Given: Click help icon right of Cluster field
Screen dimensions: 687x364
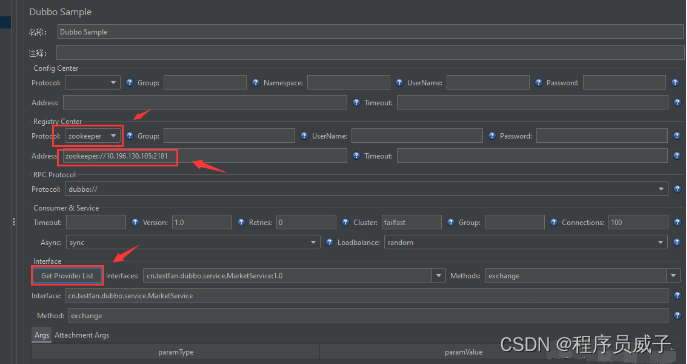Looking at the screenshot, I should point(450,223).
